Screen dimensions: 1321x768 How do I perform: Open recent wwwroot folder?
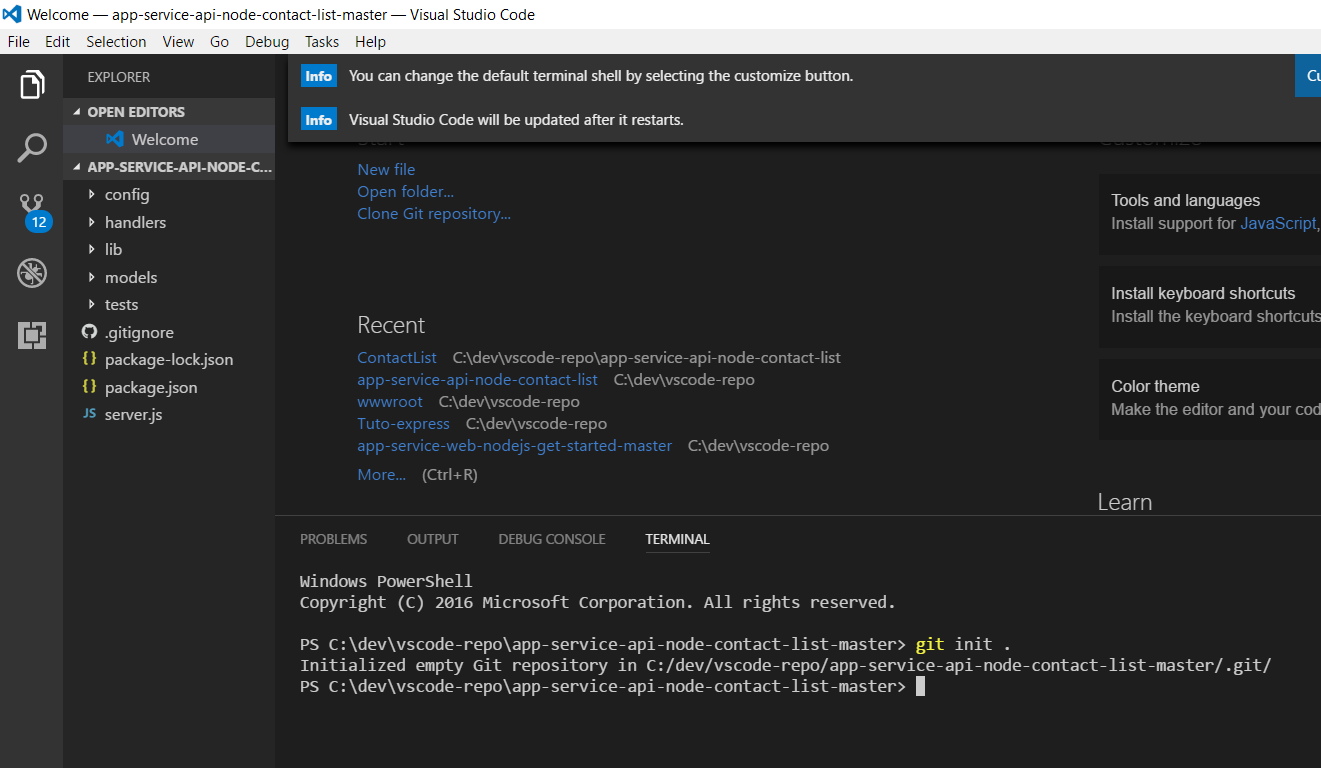tap(390, 402)
